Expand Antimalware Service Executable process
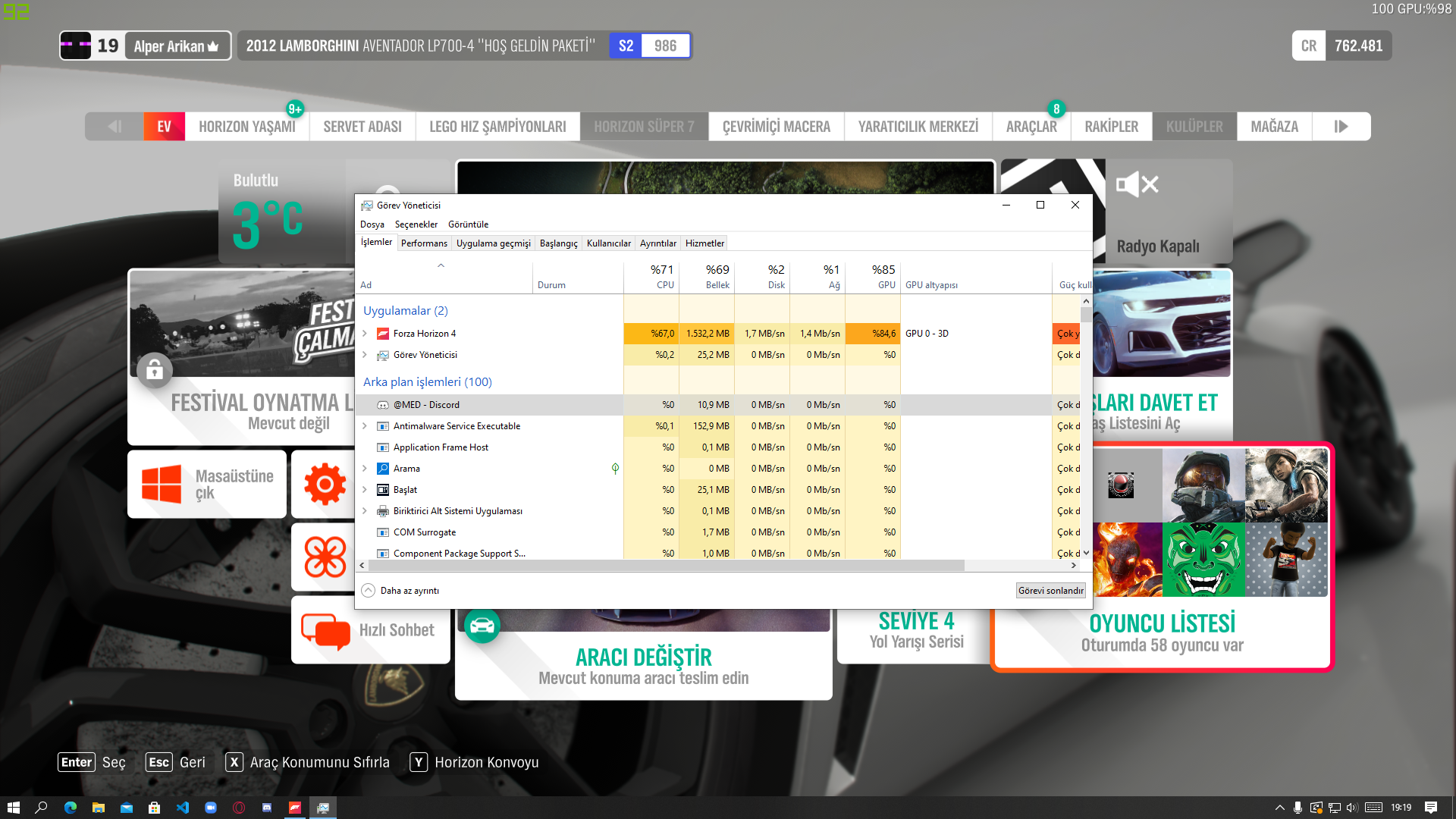This screenshot has width=1456, height=819. point(365,426)
